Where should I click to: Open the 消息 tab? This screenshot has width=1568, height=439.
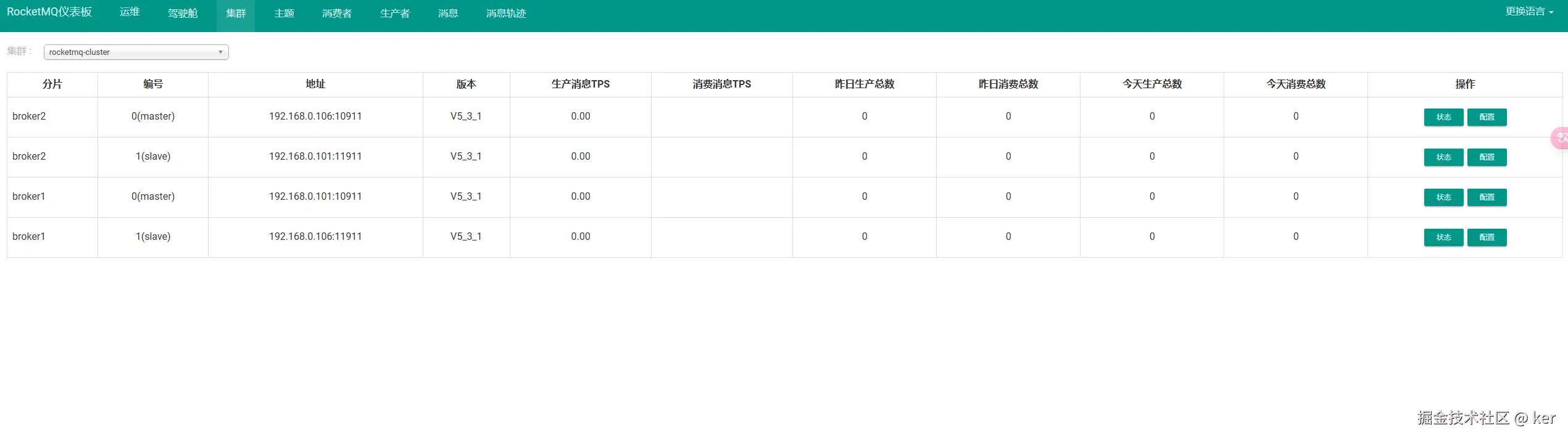[x=448, y=13]
